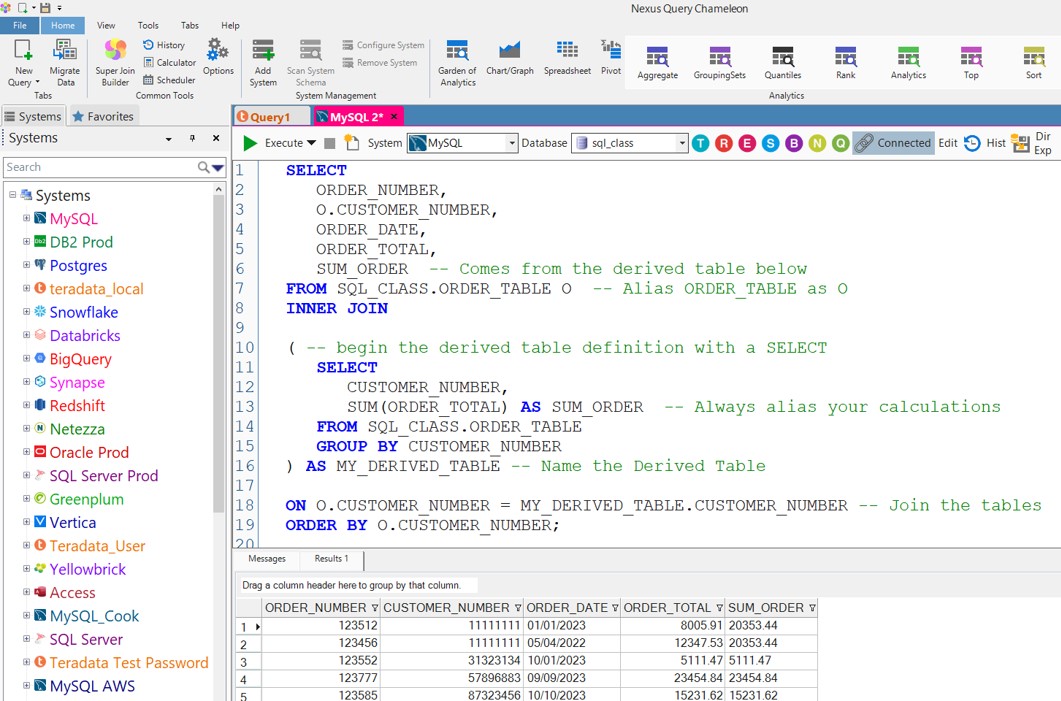
Task: Open the Migrate Data tool
Action: click(x=65, y=51)
